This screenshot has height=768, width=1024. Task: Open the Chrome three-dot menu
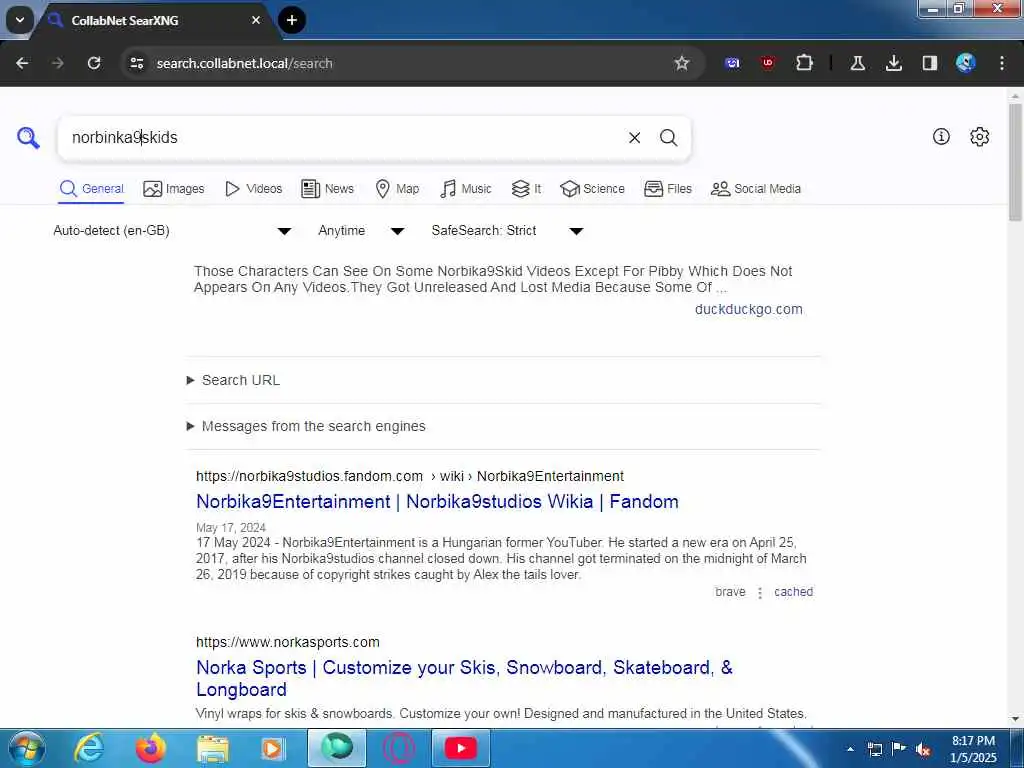point(1002,63)
